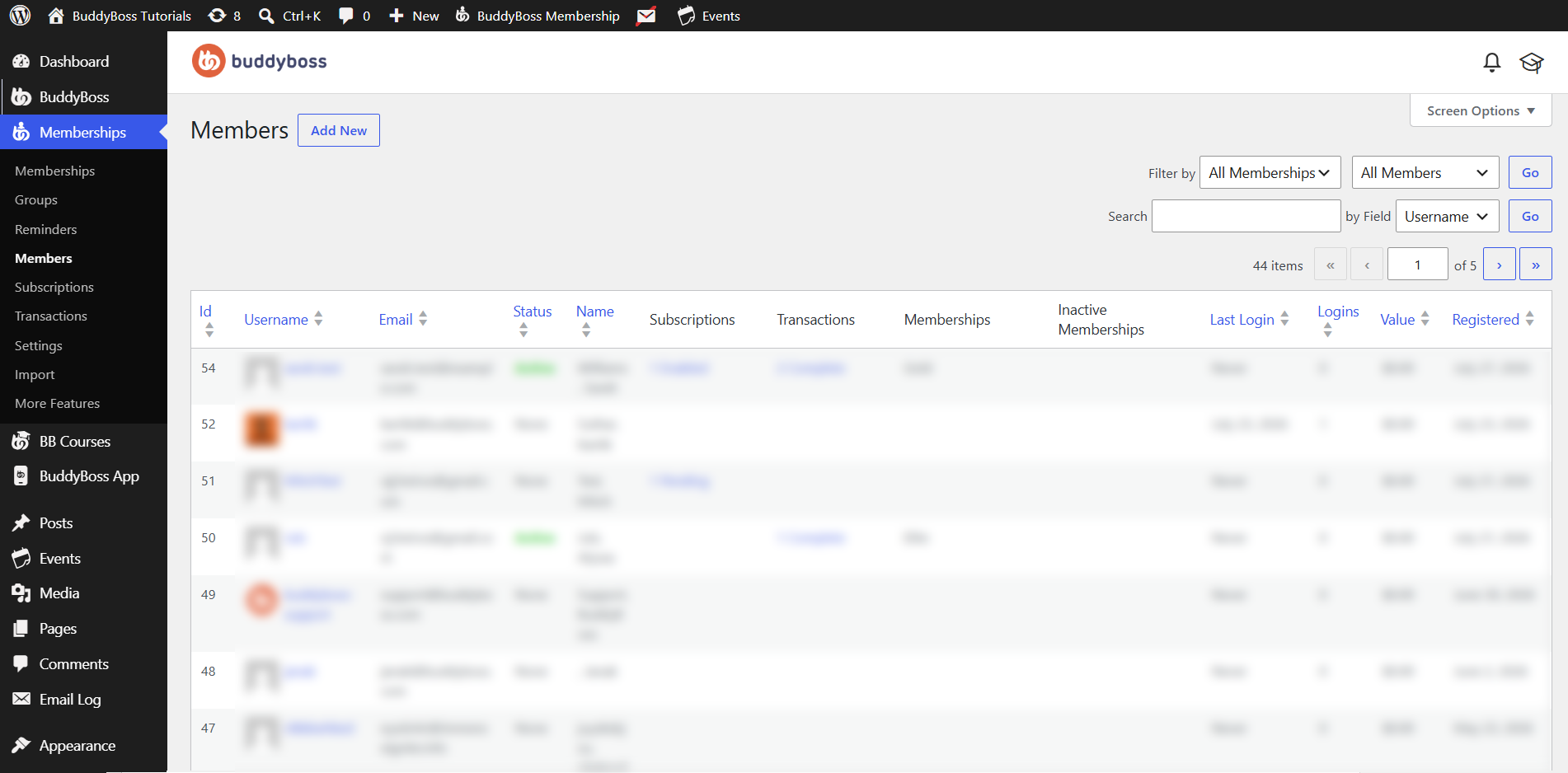Open Events in the top admin bar
This screenshot has width=1568, height=773.
click(x=709, y=16)
